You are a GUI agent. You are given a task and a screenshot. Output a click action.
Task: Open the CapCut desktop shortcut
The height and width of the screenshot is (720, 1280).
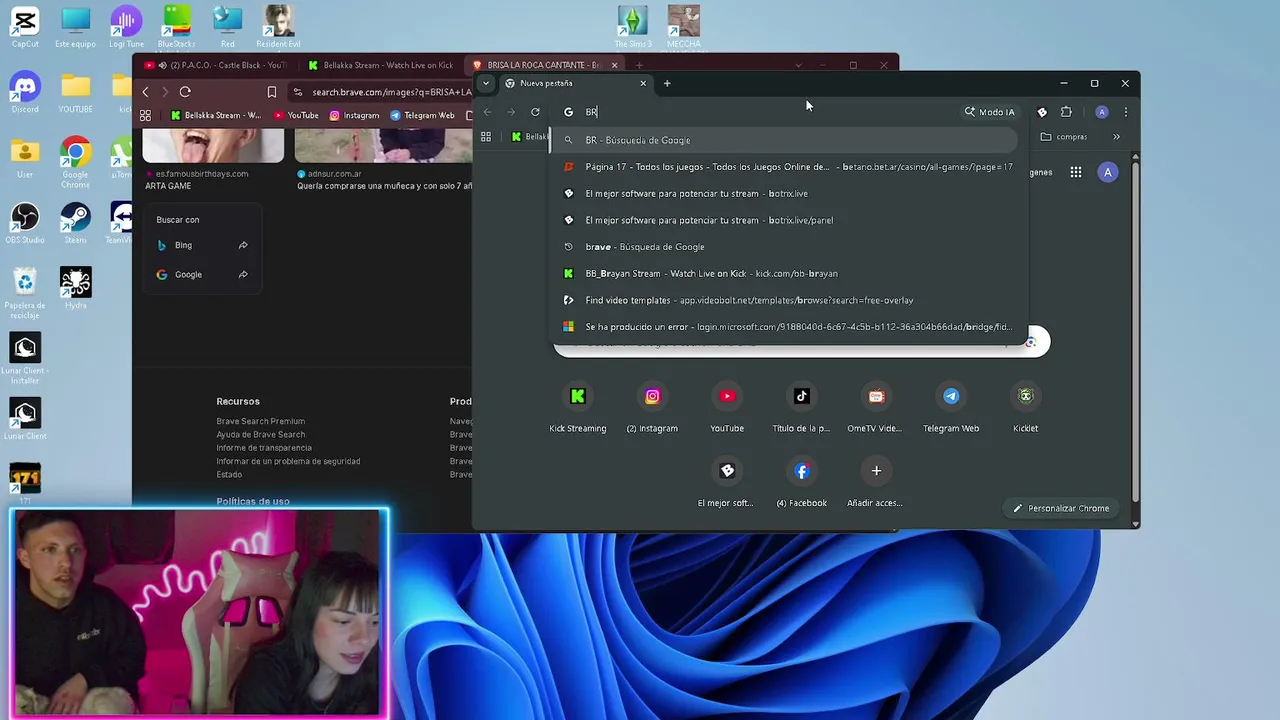coord(25,27)
